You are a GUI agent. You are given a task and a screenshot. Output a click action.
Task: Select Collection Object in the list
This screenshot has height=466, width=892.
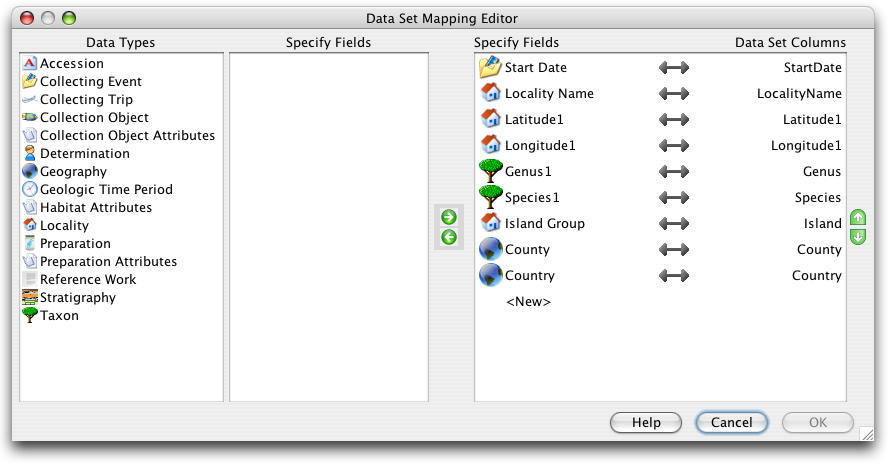pyautogui.click(x=94, y=118)
